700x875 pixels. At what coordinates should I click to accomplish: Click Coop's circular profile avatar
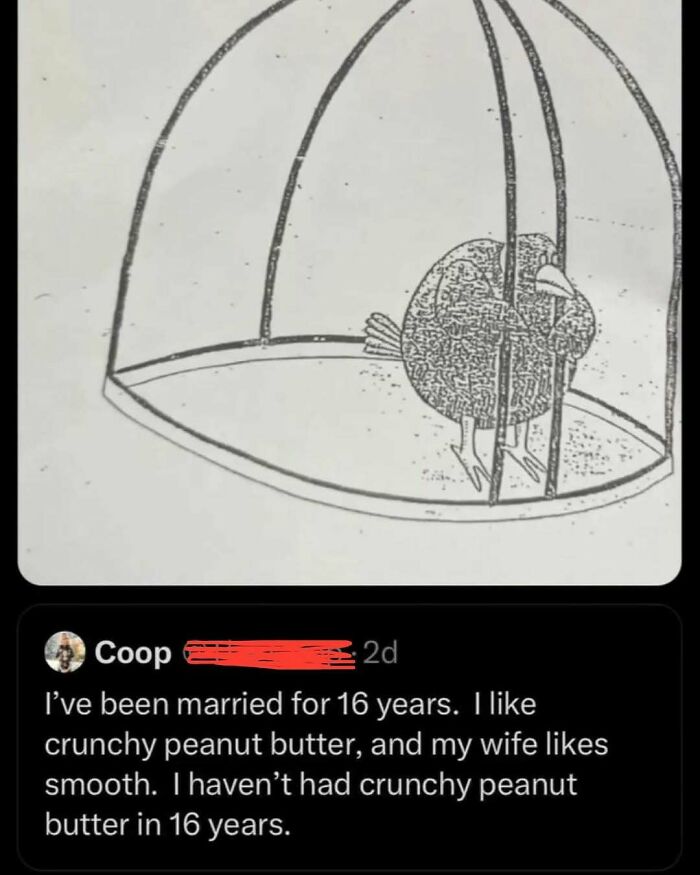point(63,652)
